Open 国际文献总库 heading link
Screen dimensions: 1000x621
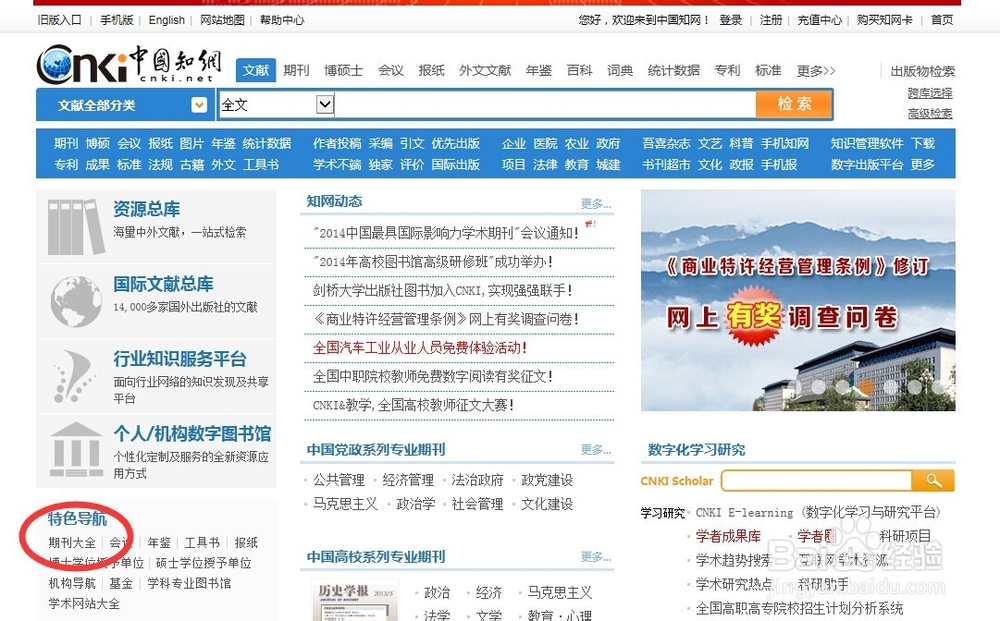pos(163,284)
